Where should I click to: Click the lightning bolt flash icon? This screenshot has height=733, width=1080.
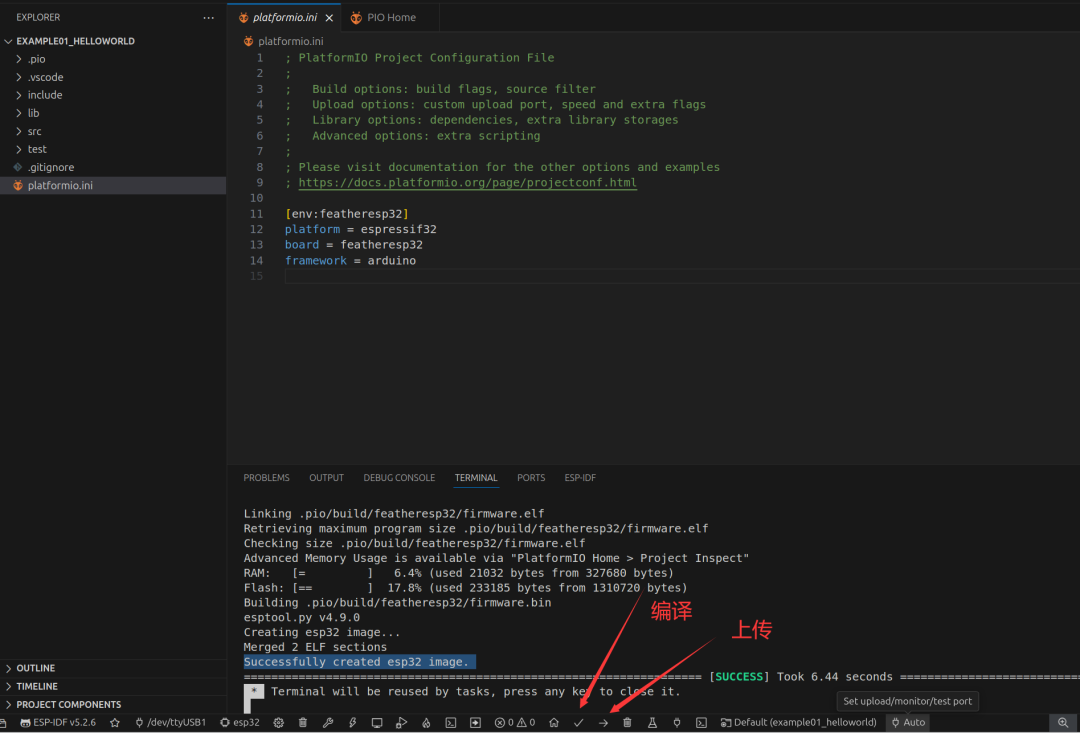point(353,723)
